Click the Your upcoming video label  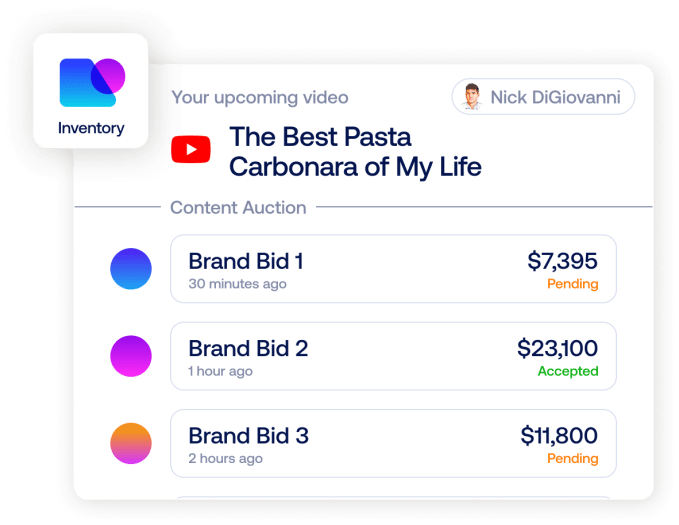click(260, 98)
